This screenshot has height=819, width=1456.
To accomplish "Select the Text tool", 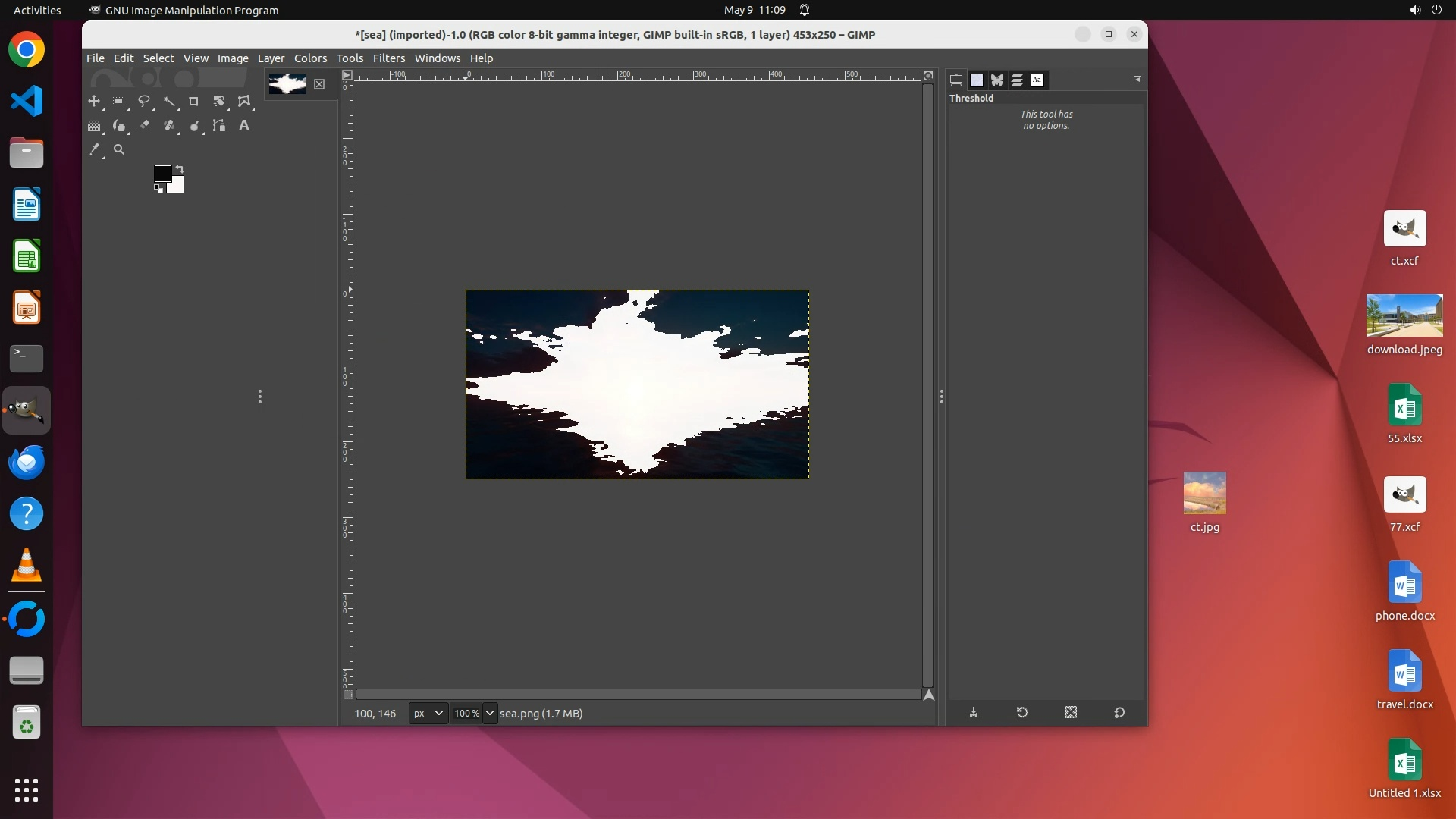I will pyautogui.click(x=244, y=126).
